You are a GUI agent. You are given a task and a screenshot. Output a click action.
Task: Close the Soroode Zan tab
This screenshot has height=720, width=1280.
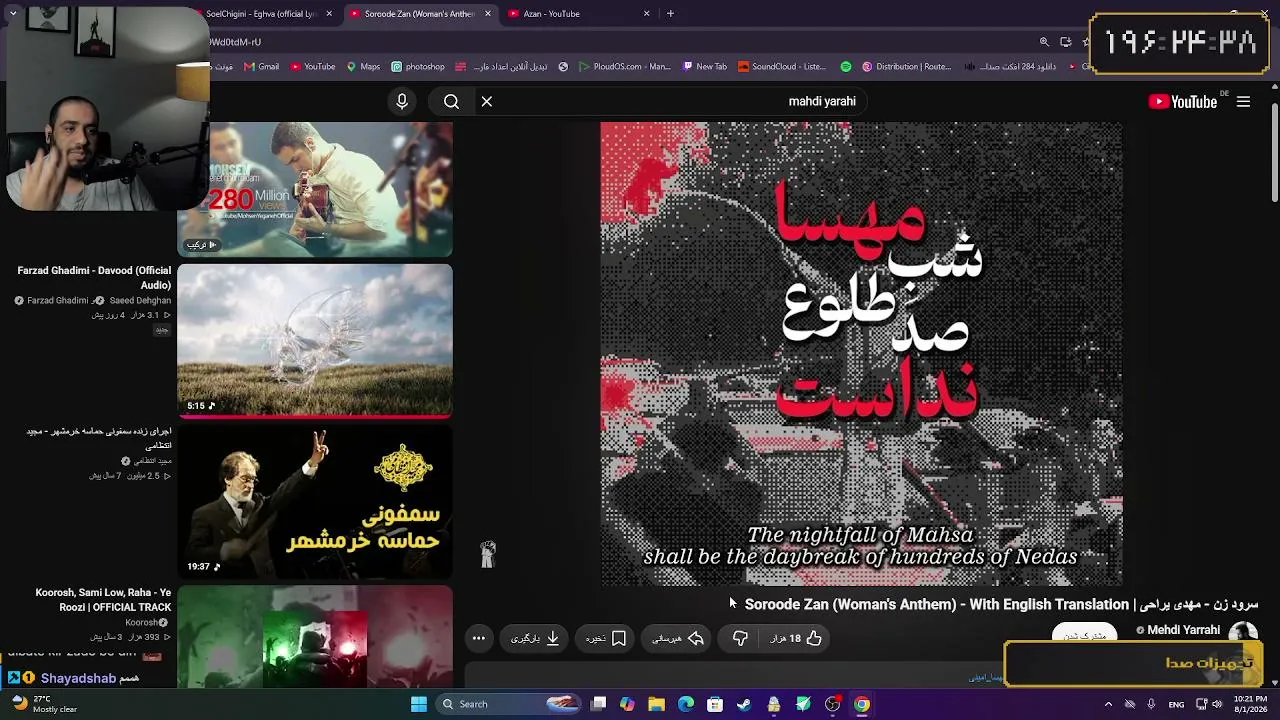click(488, 14)
